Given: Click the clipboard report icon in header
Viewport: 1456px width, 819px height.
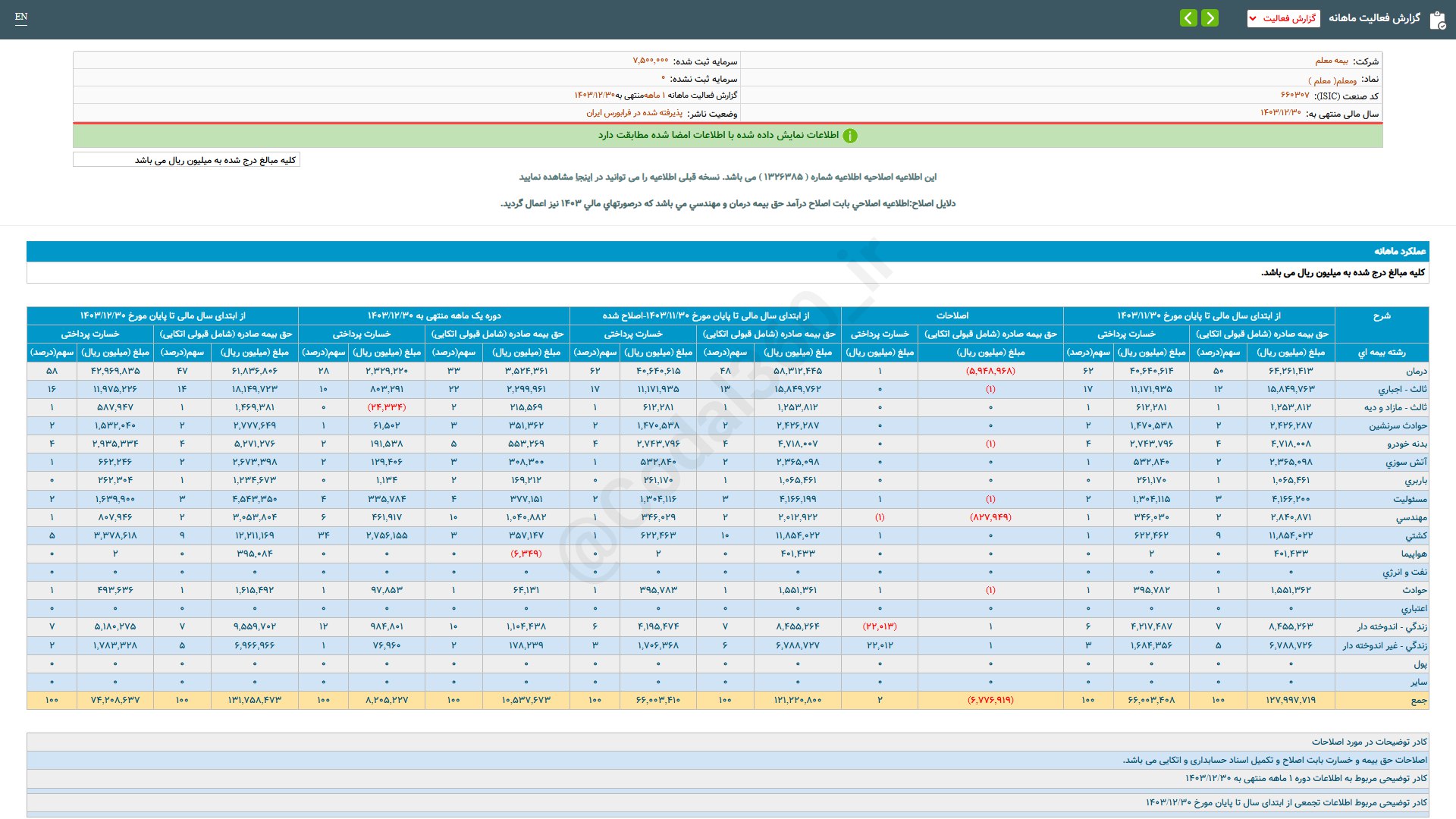Looking at the screenshot, I should click(x=1437, y=20).
